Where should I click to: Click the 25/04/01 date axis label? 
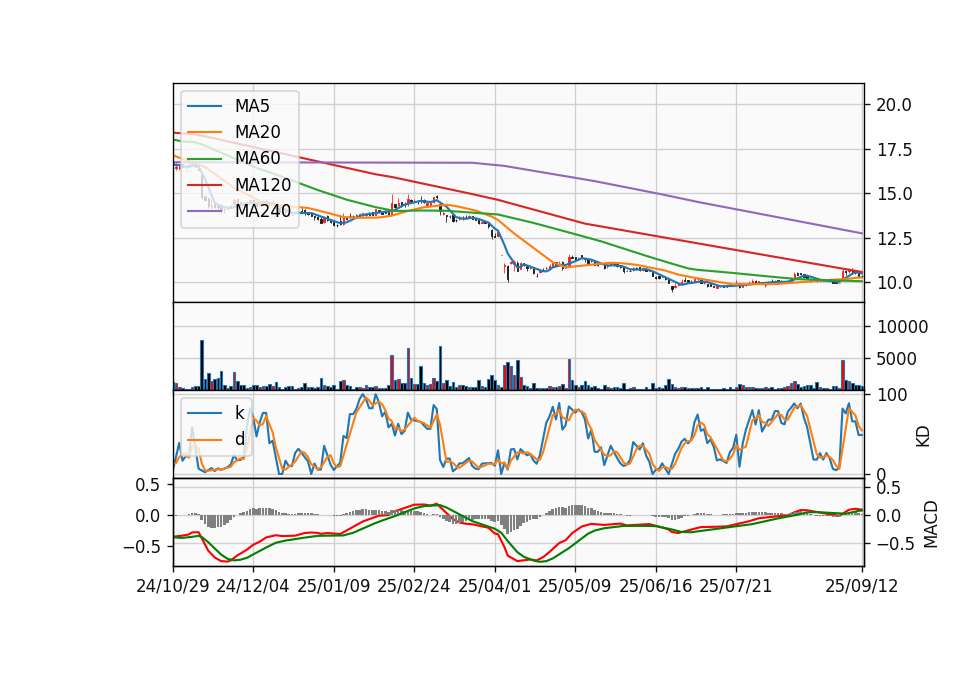pyautogui.click(x=494, y=586)
